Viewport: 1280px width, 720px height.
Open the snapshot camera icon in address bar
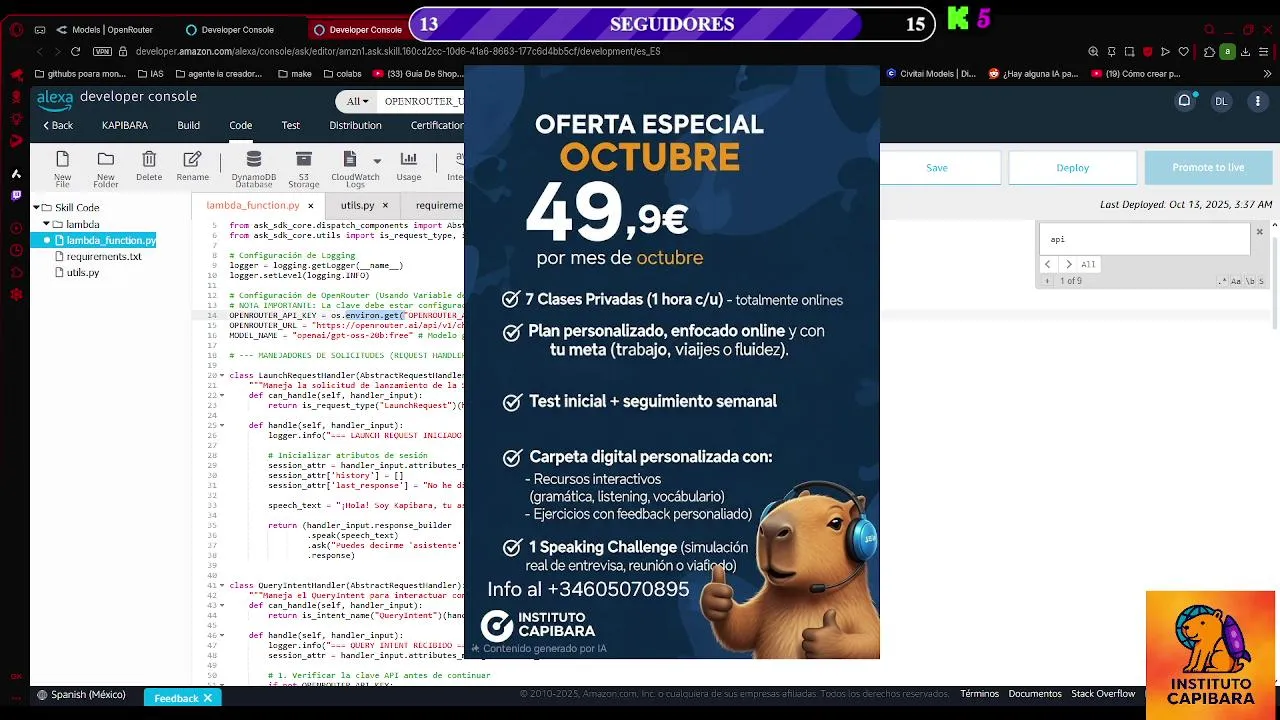[1129, 51]
